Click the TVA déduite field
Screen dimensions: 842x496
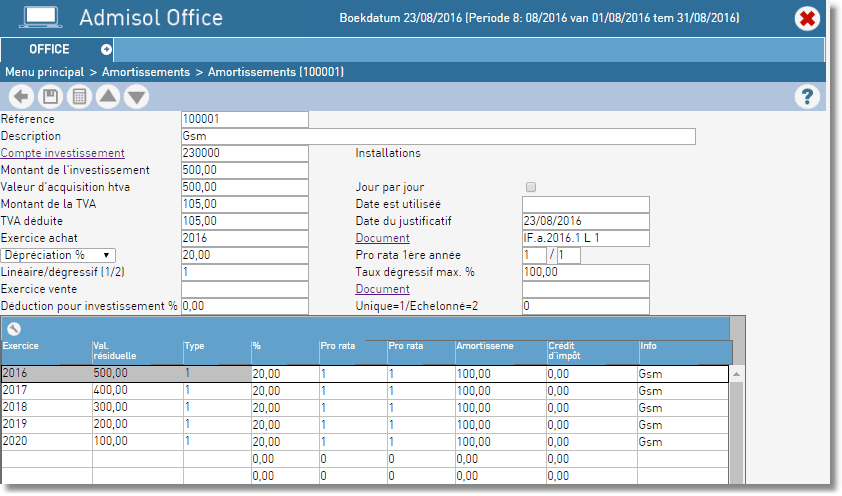[245, 221]
